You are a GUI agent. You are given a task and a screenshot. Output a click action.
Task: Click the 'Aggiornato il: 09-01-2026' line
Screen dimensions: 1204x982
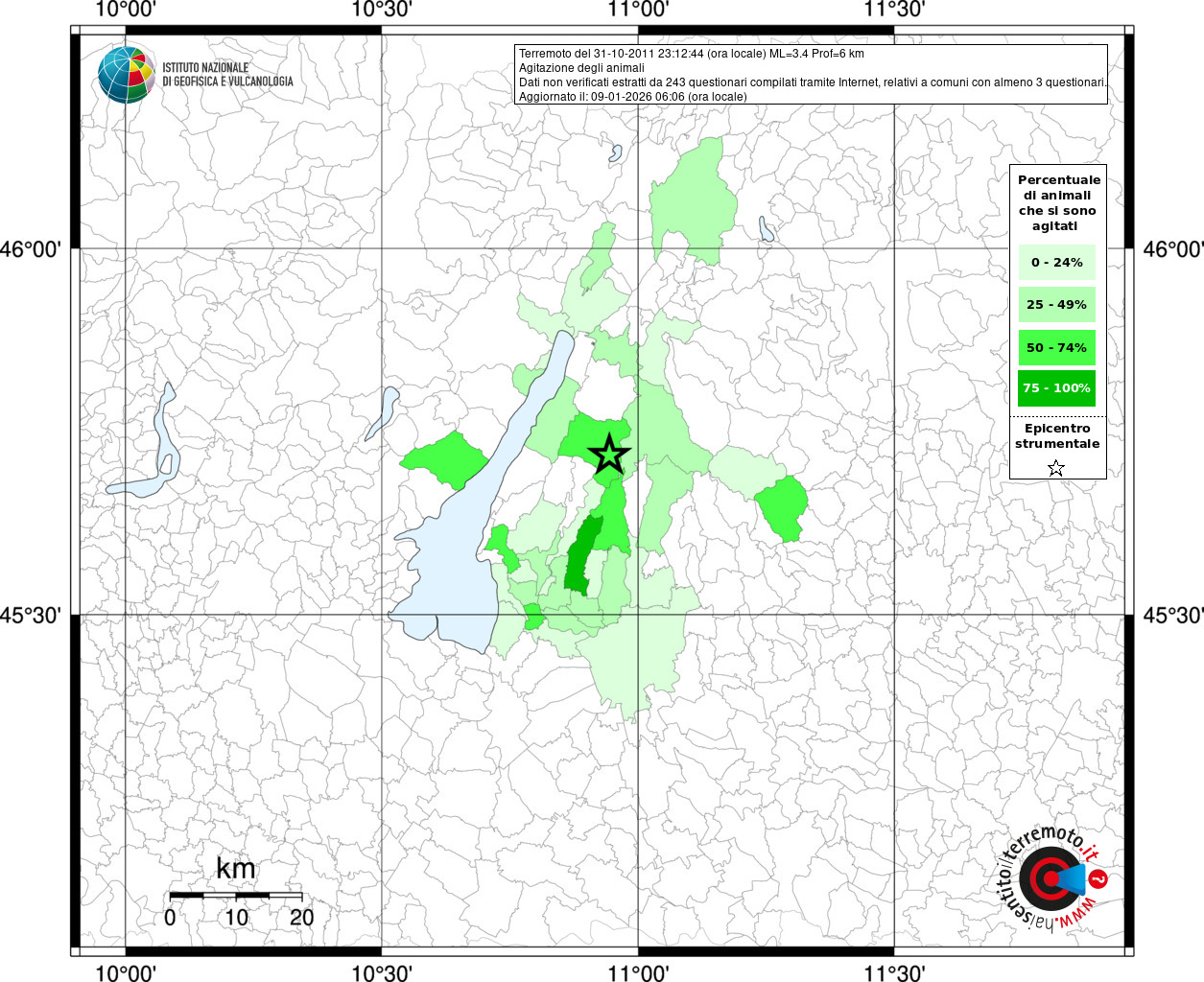(x=632, y=97)
